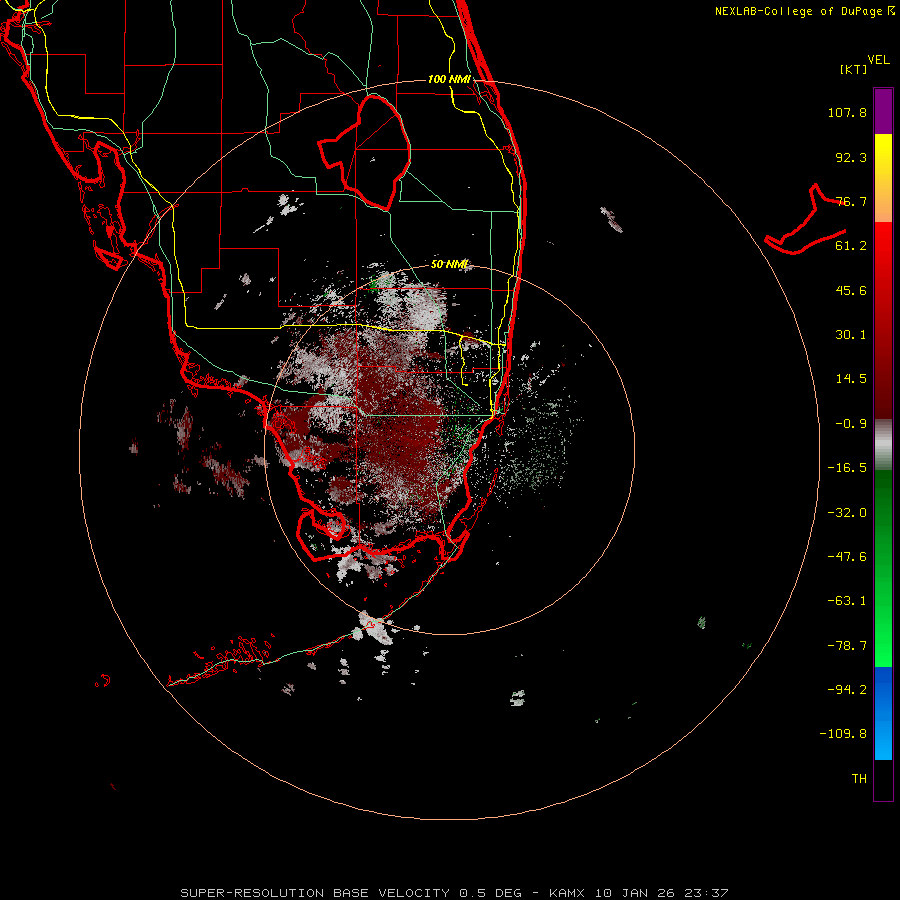
Task: Click the VEL legend title
Action: (878, 60)
